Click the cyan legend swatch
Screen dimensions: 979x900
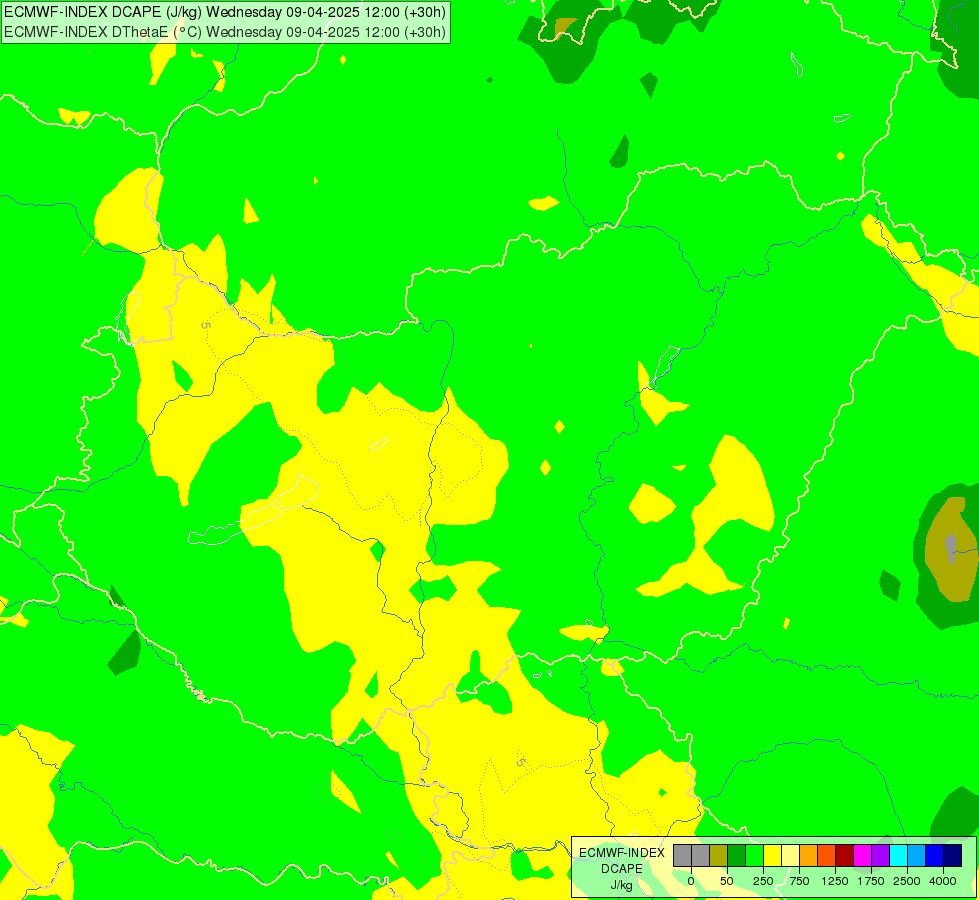point(898,856)
